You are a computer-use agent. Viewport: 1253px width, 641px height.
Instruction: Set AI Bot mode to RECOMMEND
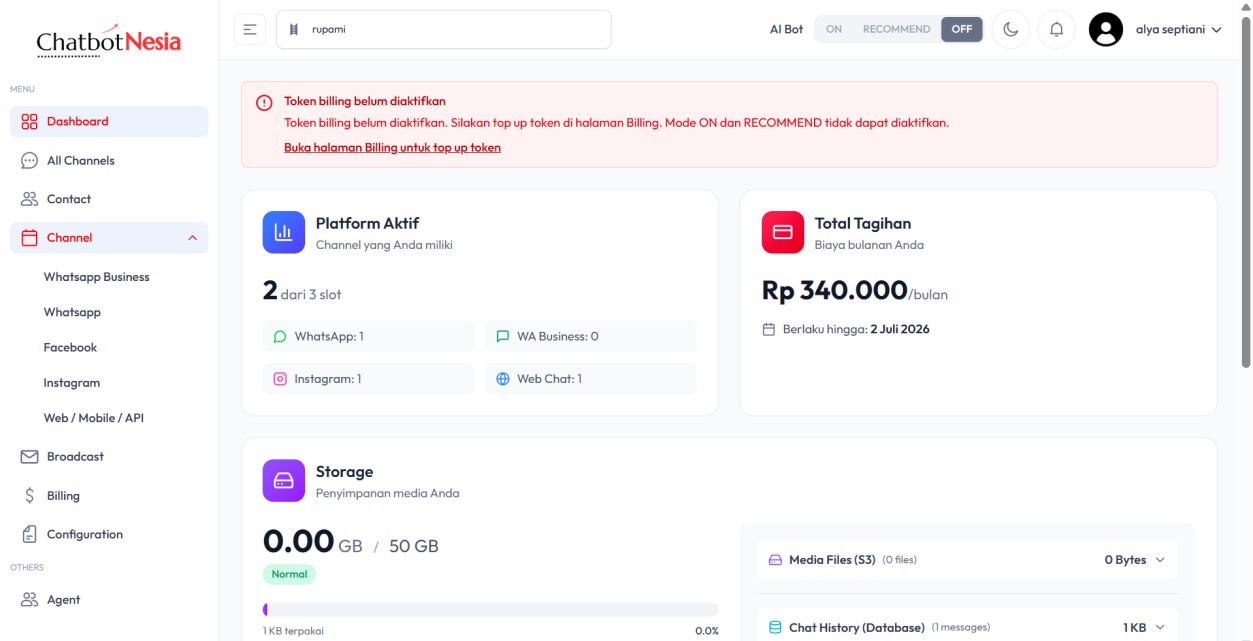tap(896, 29)
